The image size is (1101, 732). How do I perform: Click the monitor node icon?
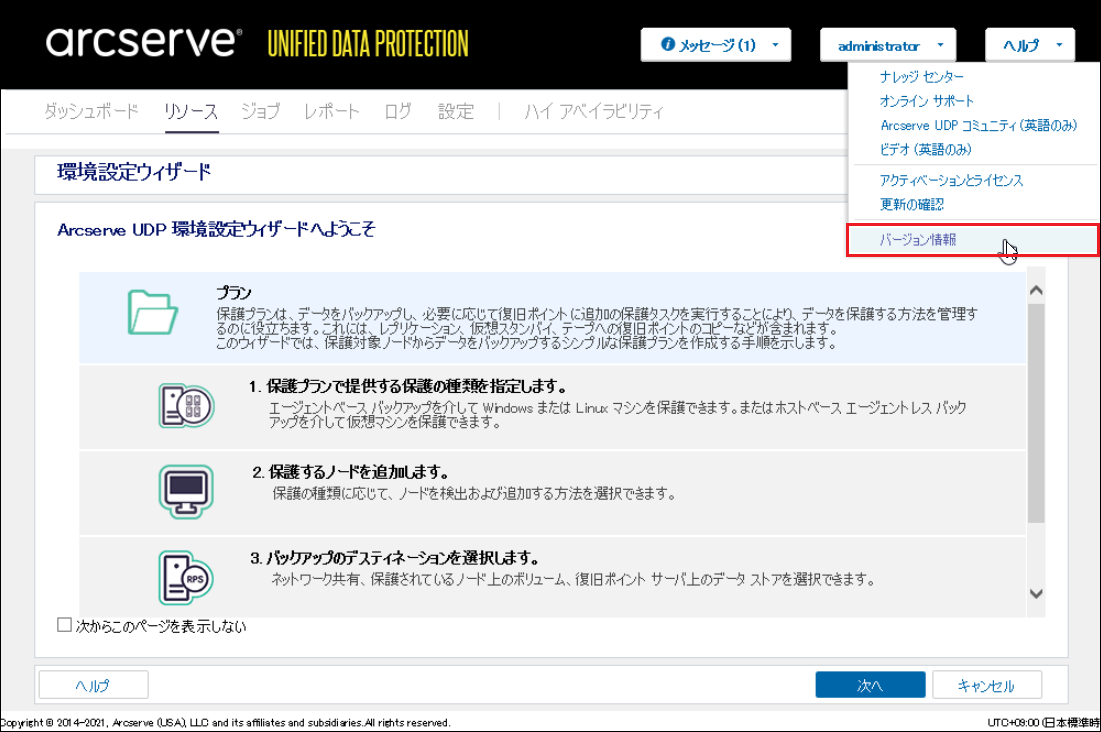click(x=186, y=491)
